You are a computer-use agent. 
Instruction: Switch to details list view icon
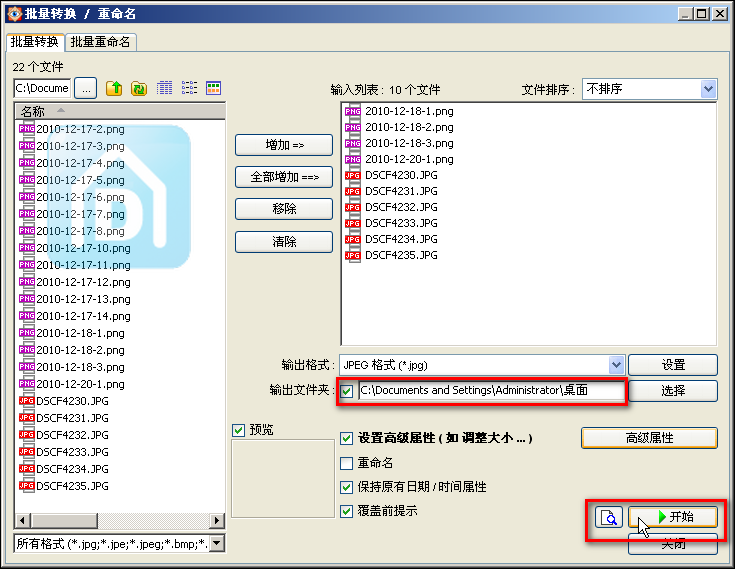[164, 88]
